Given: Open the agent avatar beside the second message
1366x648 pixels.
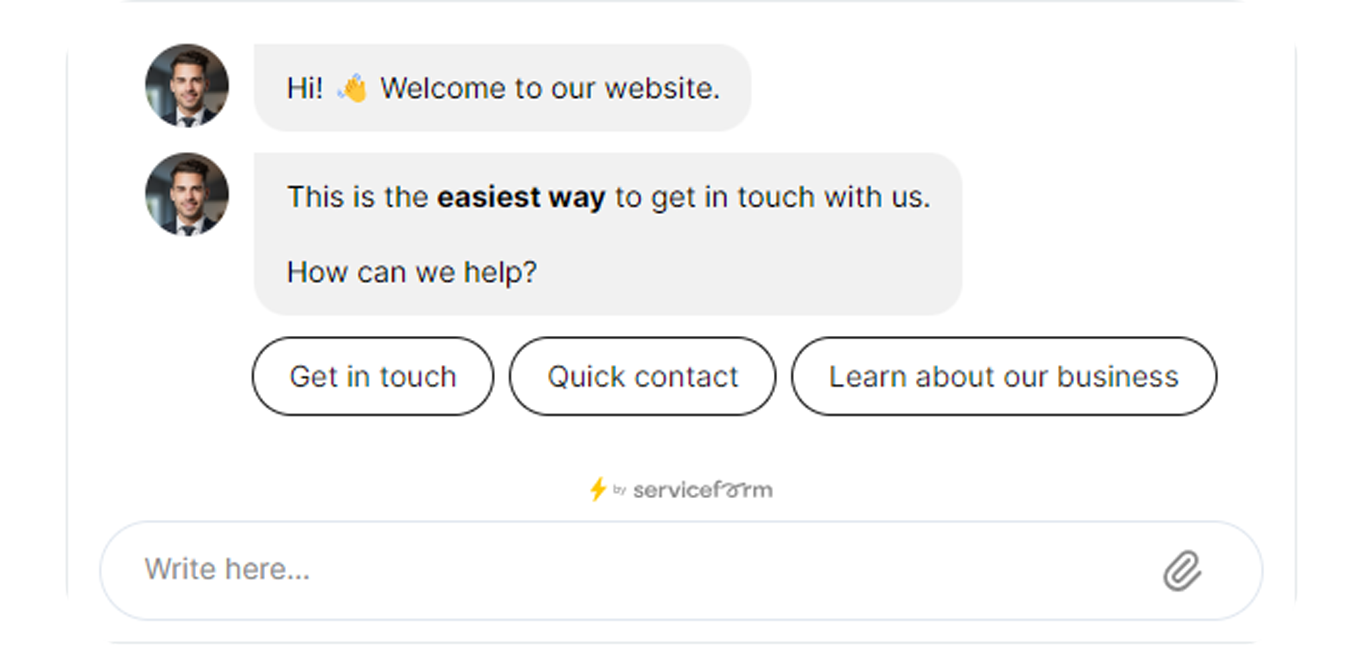Looking at the screenshot, I should click(187, 194).
